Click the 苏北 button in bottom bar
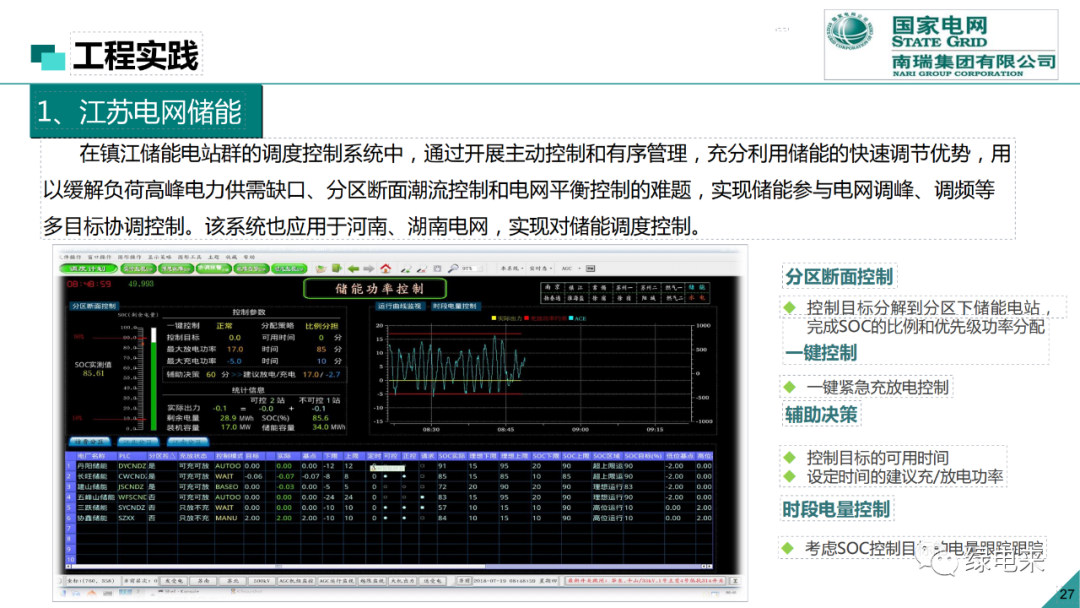The height and width of the screenshot is (608, 1080). coord(232,580)
